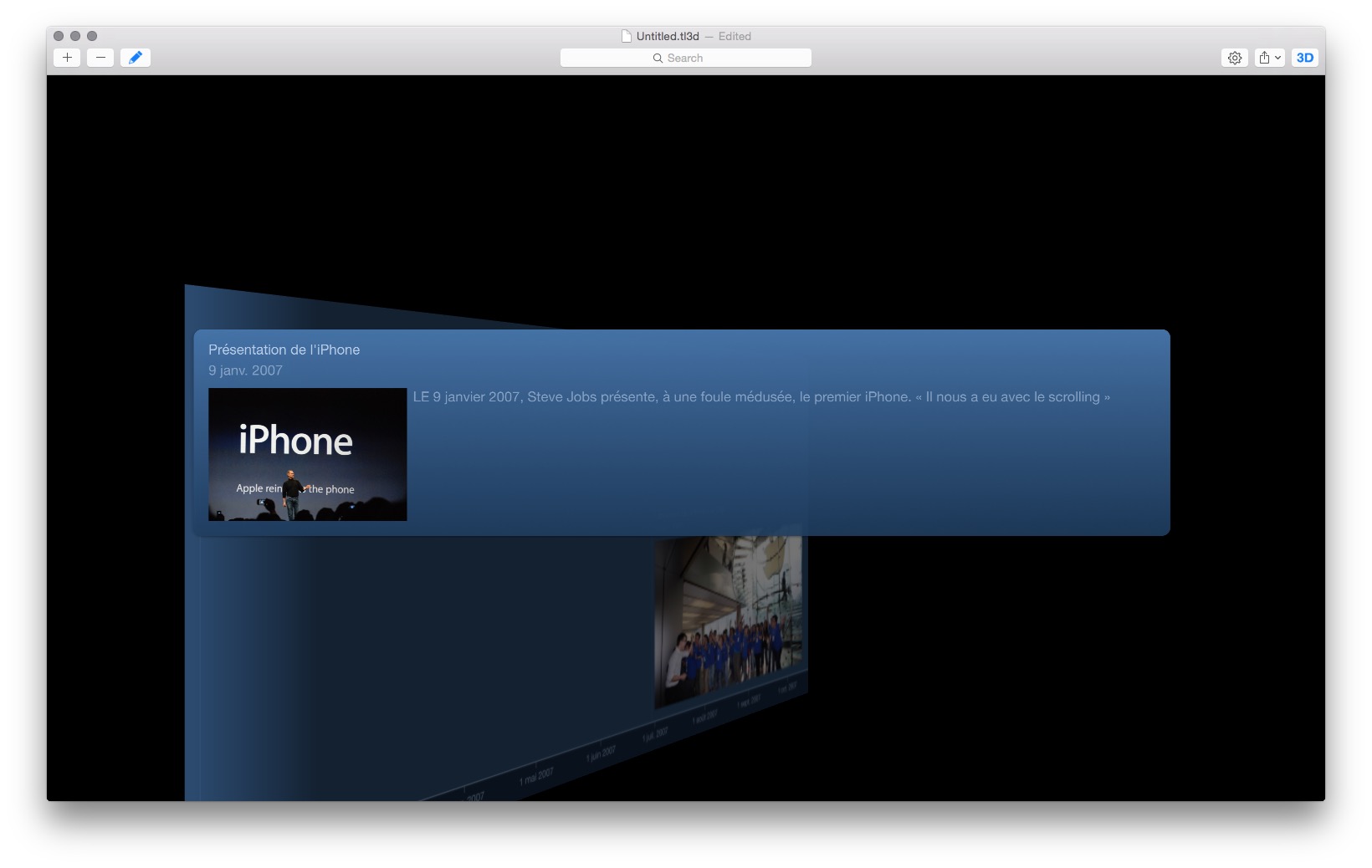Click the Présentation de l'iPhone event title
Screen dimensions: 1372x868
284,350
